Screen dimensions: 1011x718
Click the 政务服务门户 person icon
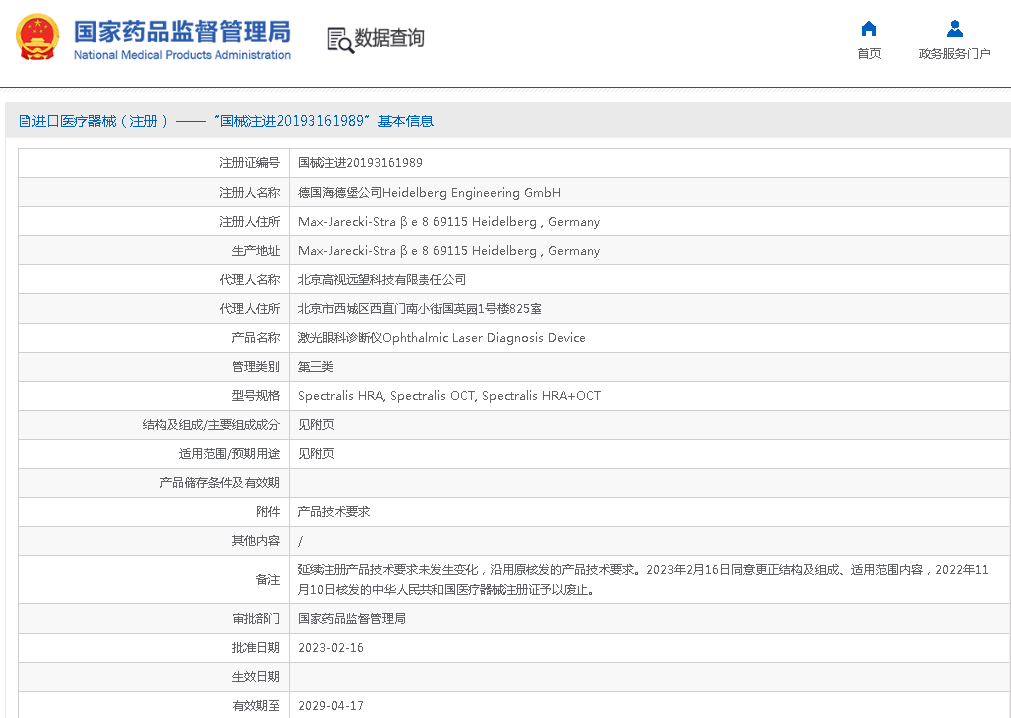click(954, 29)
